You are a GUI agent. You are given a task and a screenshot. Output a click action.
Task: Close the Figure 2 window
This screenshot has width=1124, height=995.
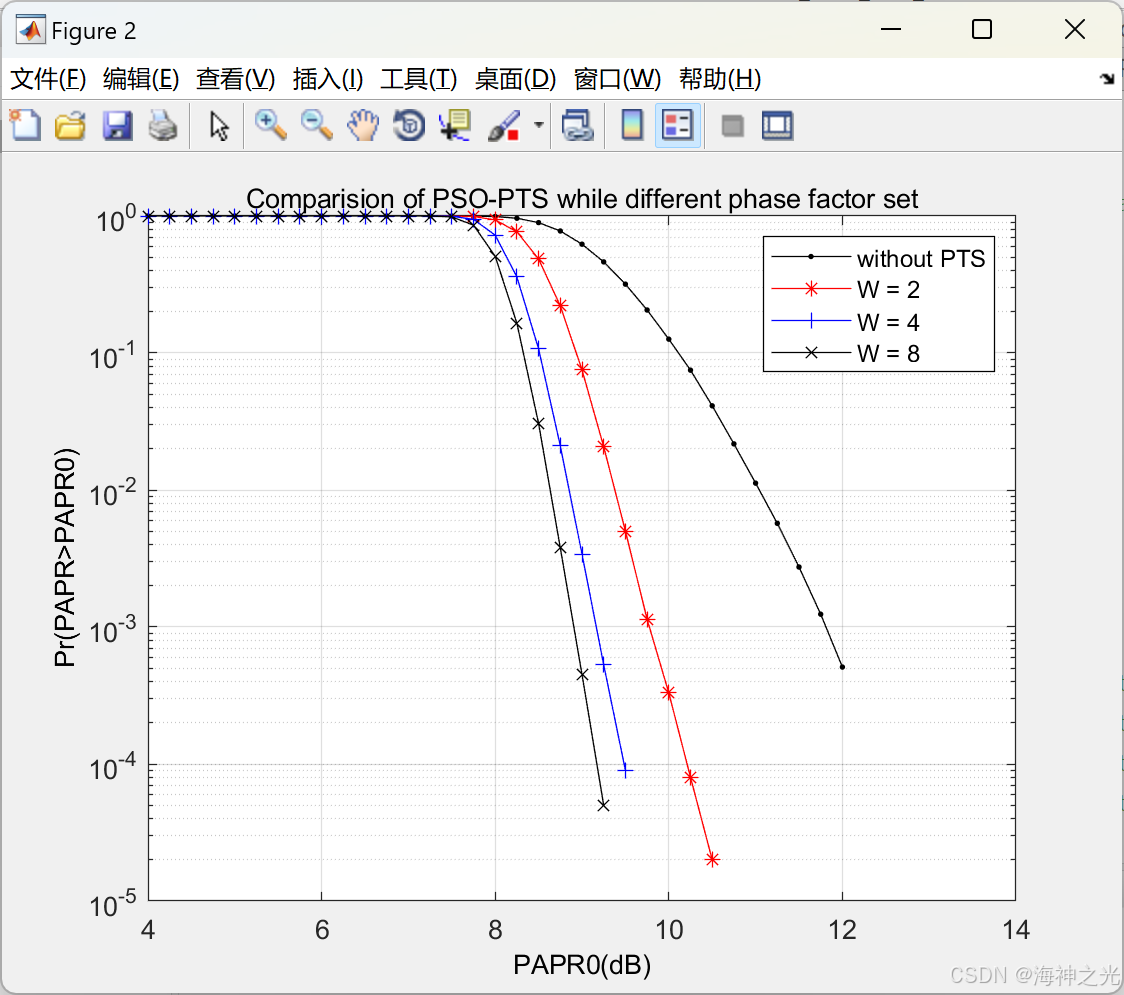click(x=1075, y=29)
